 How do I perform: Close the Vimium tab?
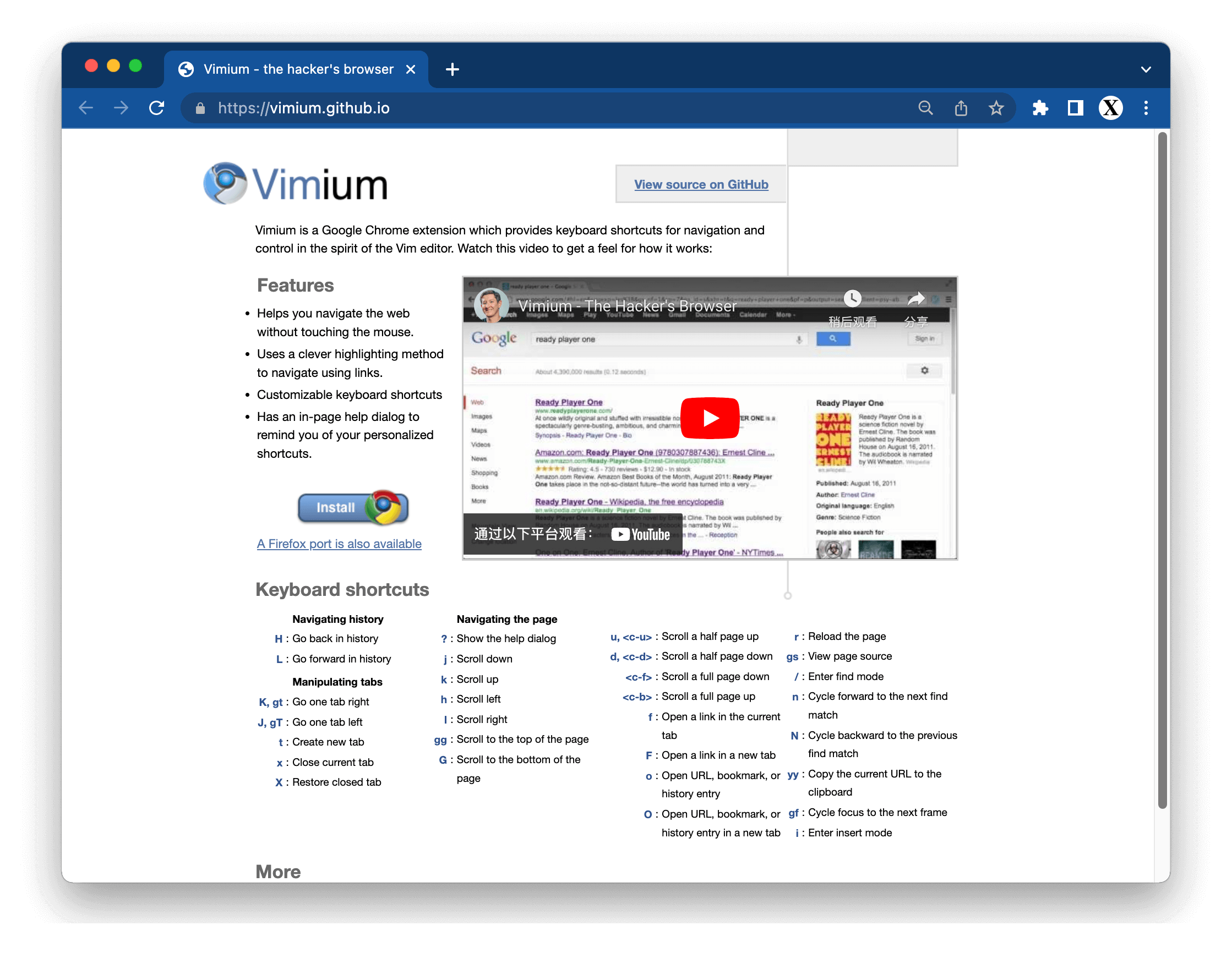pyautogui.click(x=411, y=69)
